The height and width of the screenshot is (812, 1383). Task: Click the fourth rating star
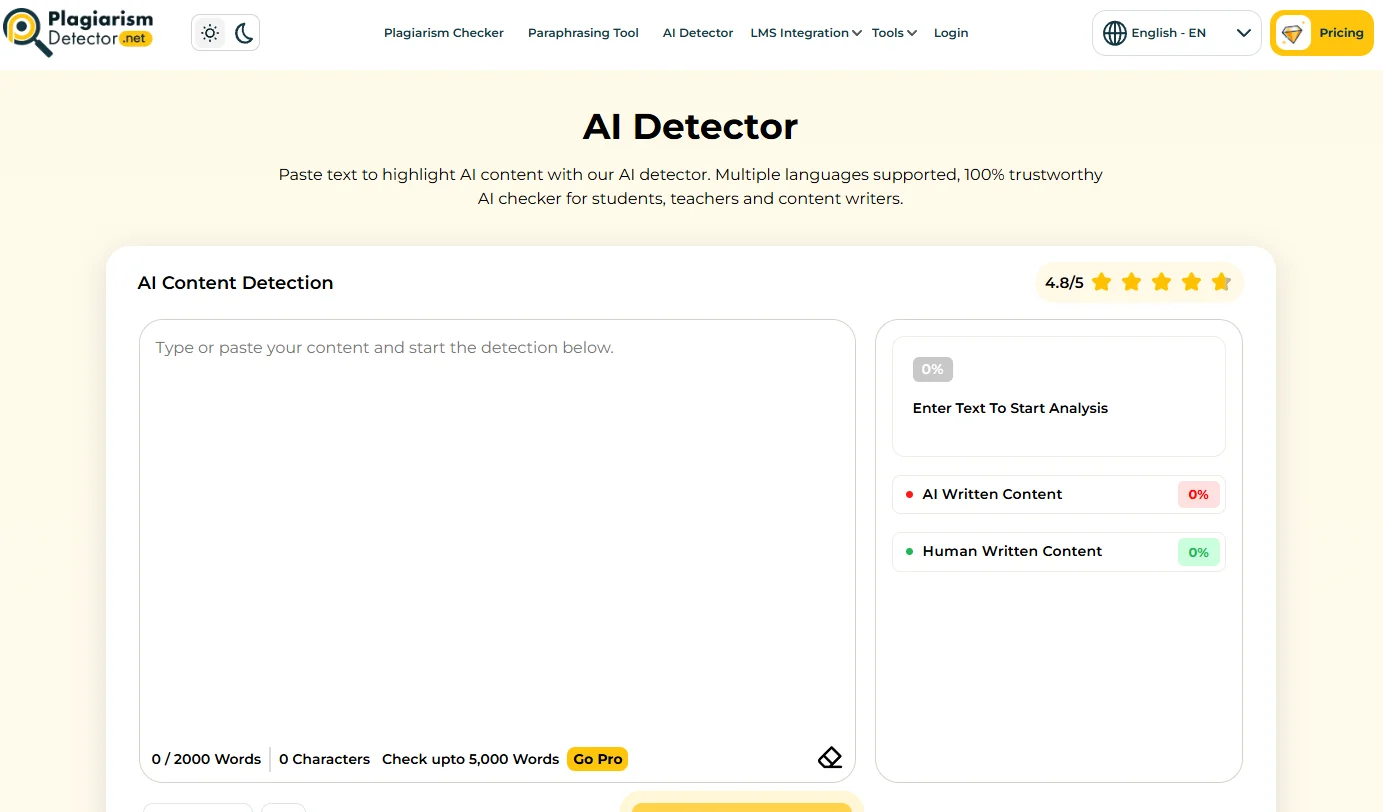pos(1191,282)
